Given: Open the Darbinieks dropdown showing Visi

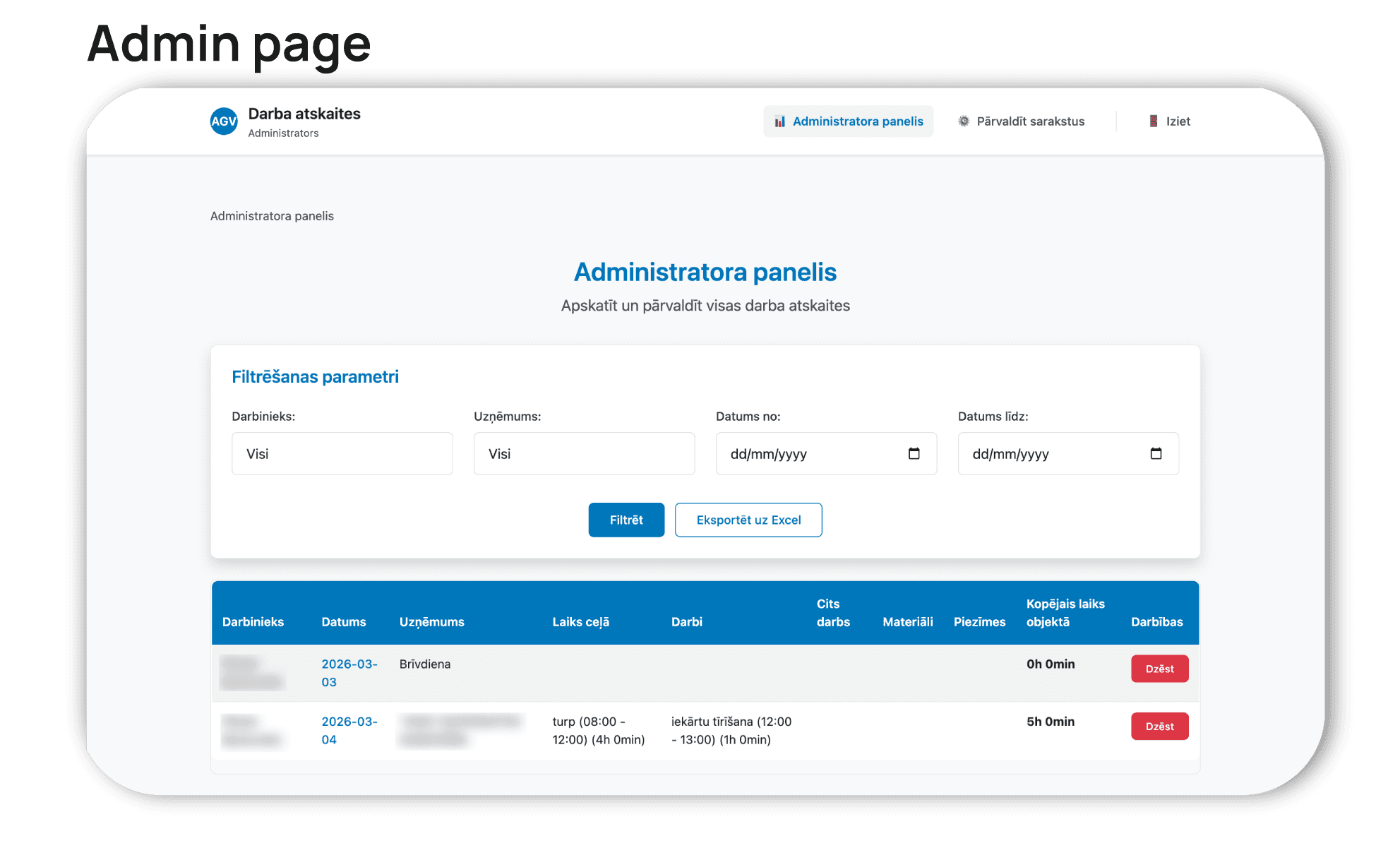Looking at the screenshot, I should pos(342,453).
